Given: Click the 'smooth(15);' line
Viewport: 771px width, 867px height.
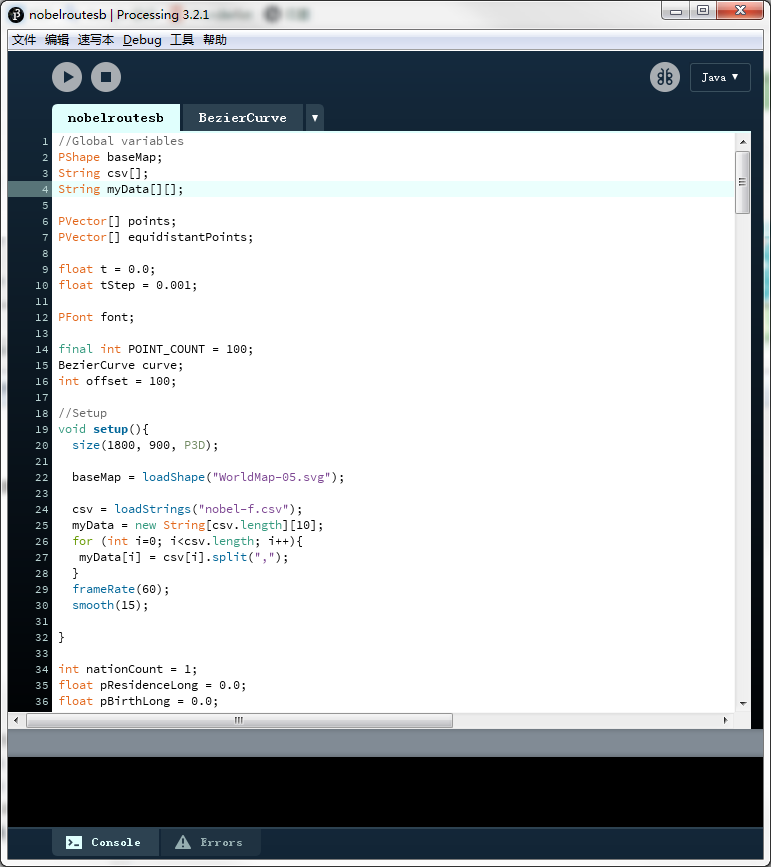Looking at the screenshot, I should tap(110, 605).
